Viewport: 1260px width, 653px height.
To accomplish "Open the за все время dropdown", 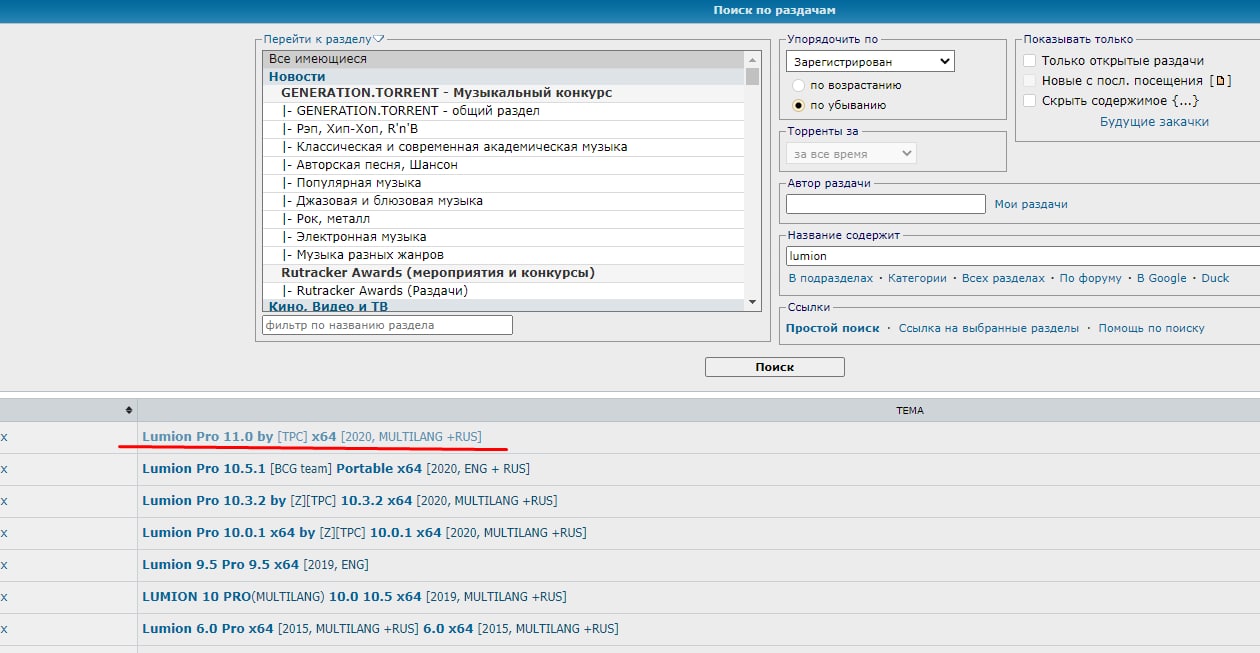I will pos(851,154).
